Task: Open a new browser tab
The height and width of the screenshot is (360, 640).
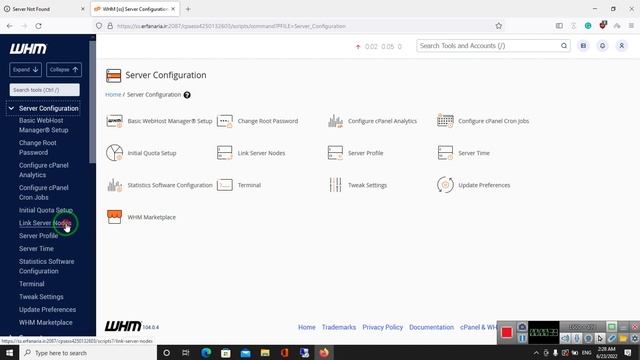Action: click(x=188, y=9)
